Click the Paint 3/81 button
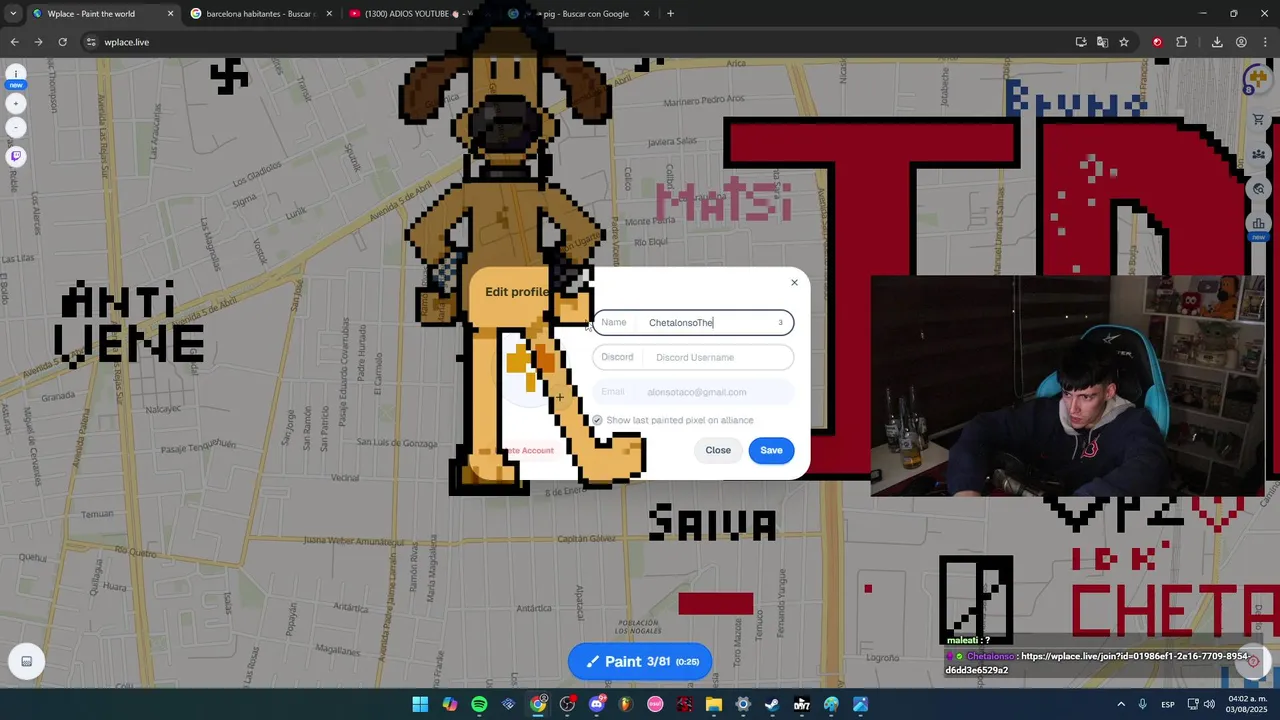1280x720 pixels. click(x=640, y=661)
